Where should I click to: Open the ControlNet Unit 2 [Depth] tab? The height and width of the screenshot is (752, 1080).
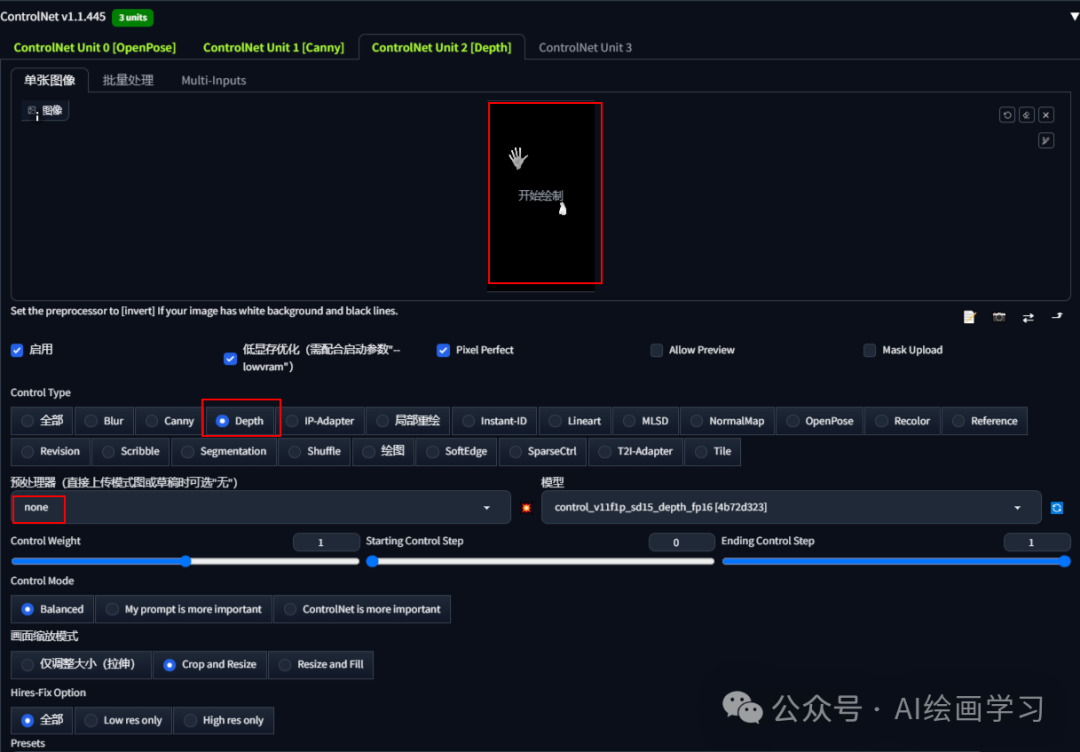[442, 48]
